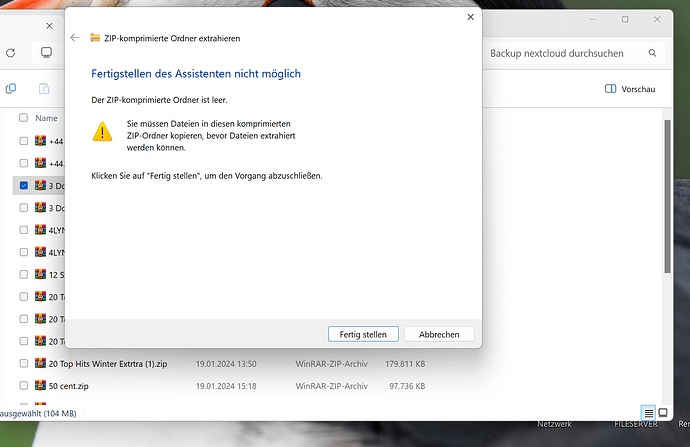This screenshot has height=447, width=690.
Task: Click the Netzwerk desktop label
Action: pos(554,424)
